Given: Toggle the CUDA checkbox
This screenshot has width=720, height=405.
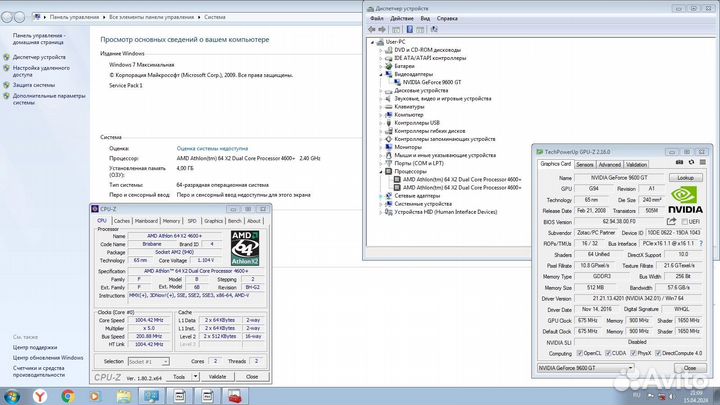Looking at the screenshot, I should pyautogui.click(x=608, y=353).
